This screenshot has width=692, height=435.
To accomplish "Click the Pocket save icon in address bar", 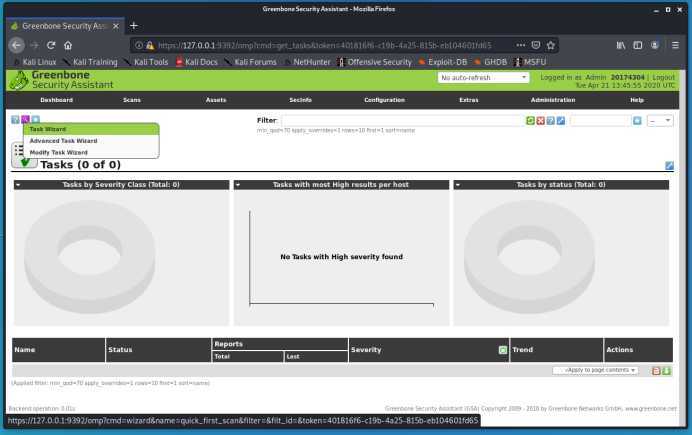I will [536, 45].
